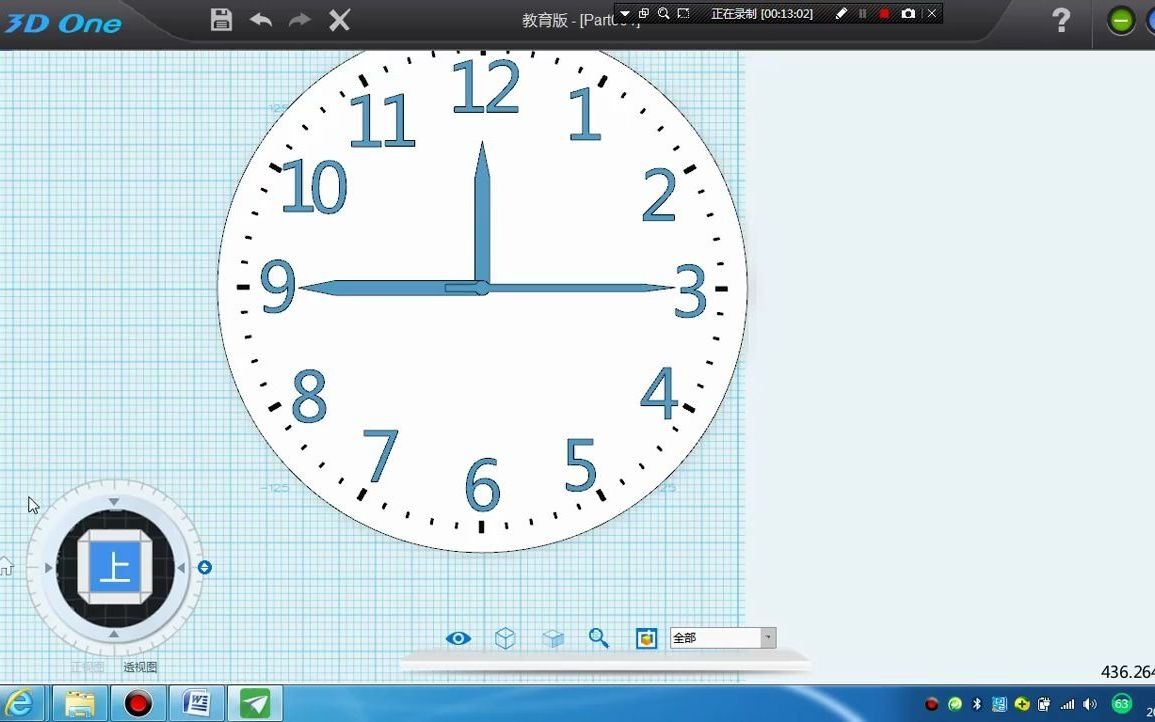Switch to 透视图 perspective view
The width and height of the screenshot is (1155, 722).
(x=140, y=667)
